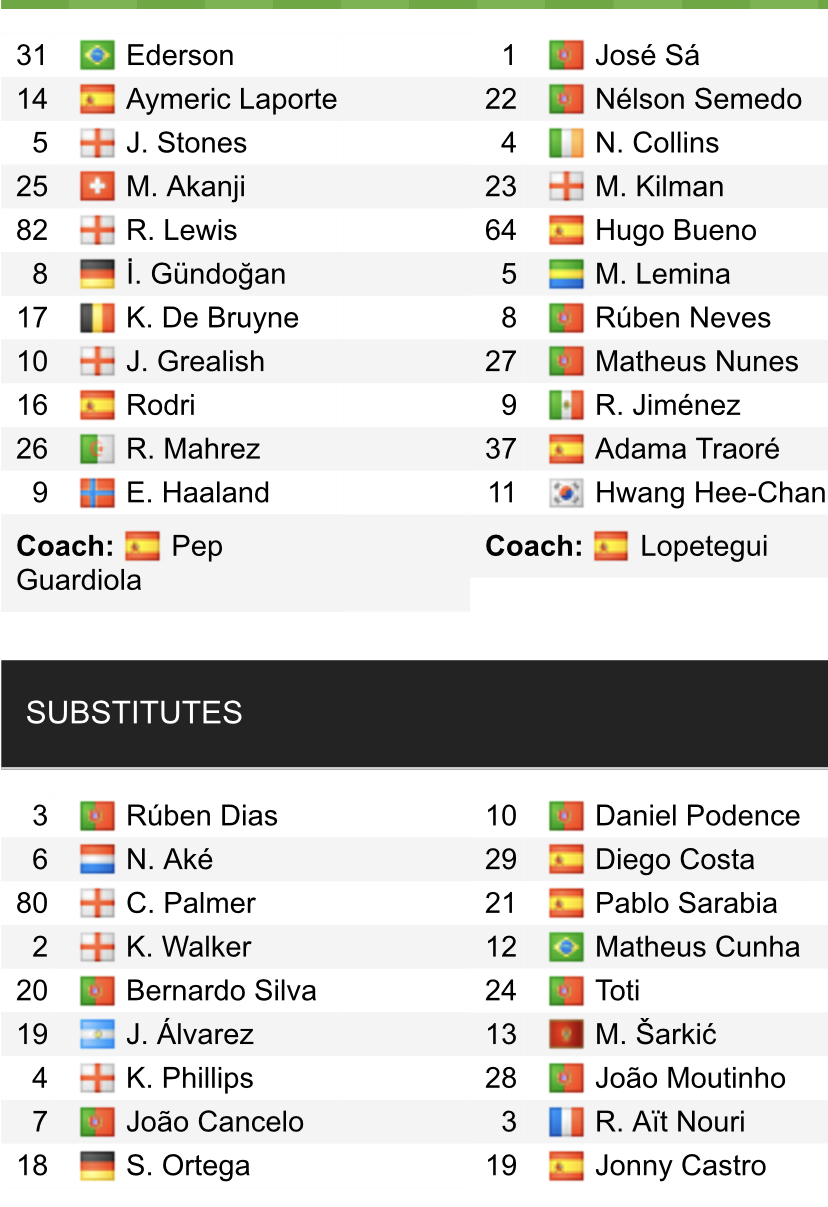Open substitute Matheus Cunha
Screen dimensions: 828x1207
[697, 947]
